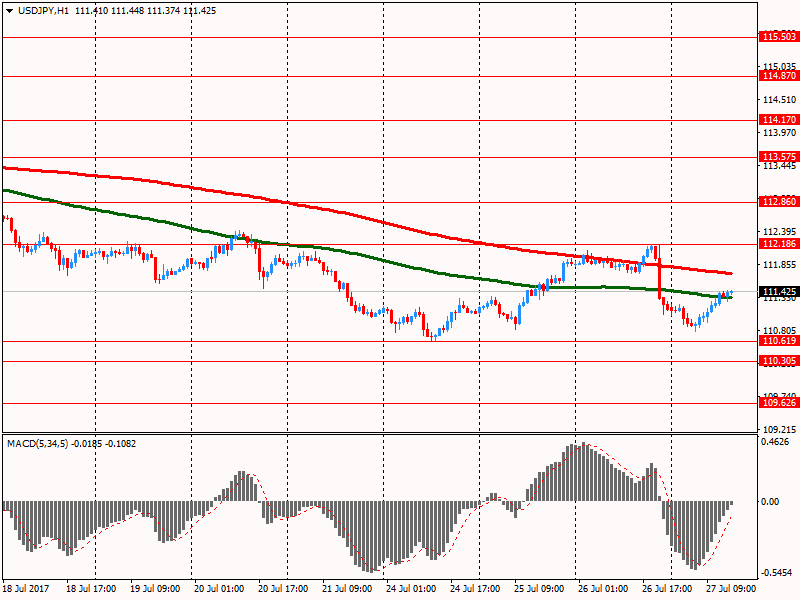This screenshot has width=800, height=600.
Task: Select the 110.619 price level label
Action: pyautogui.click(x=779, y=341)
